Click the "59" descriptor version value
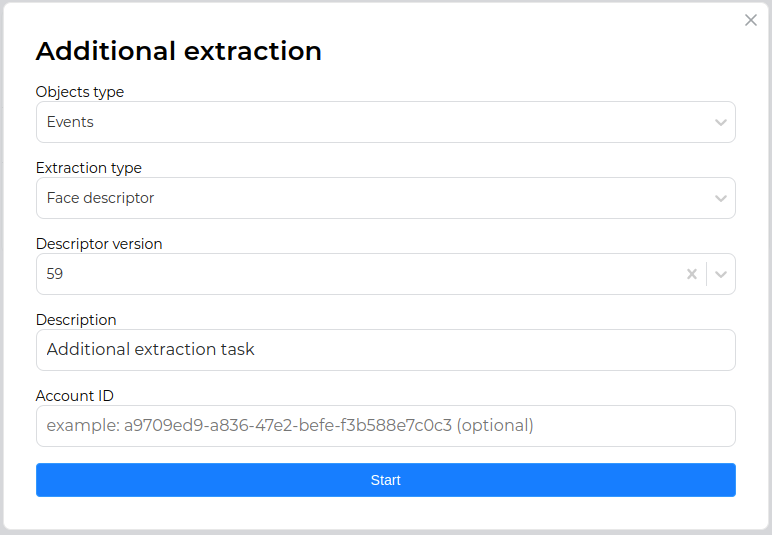The width and height of the screenshot is (772, 535). pos(55,274)
